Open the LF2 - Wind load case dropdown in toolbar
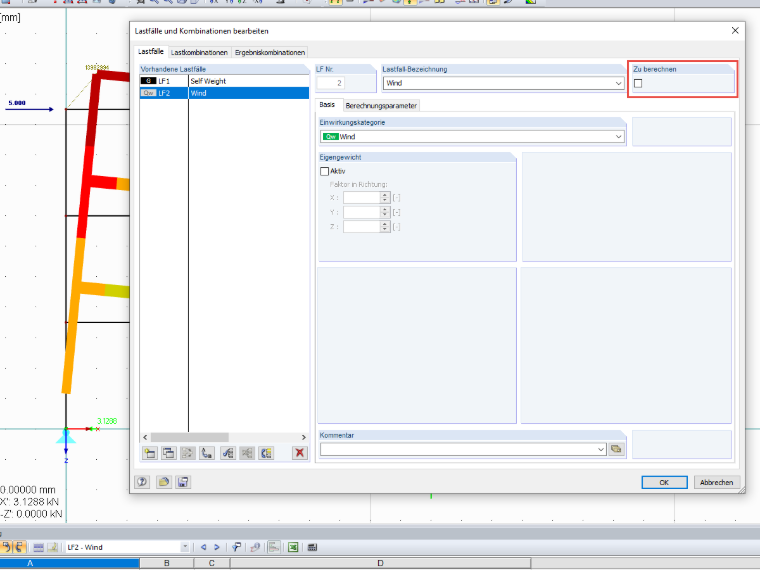 184,547
